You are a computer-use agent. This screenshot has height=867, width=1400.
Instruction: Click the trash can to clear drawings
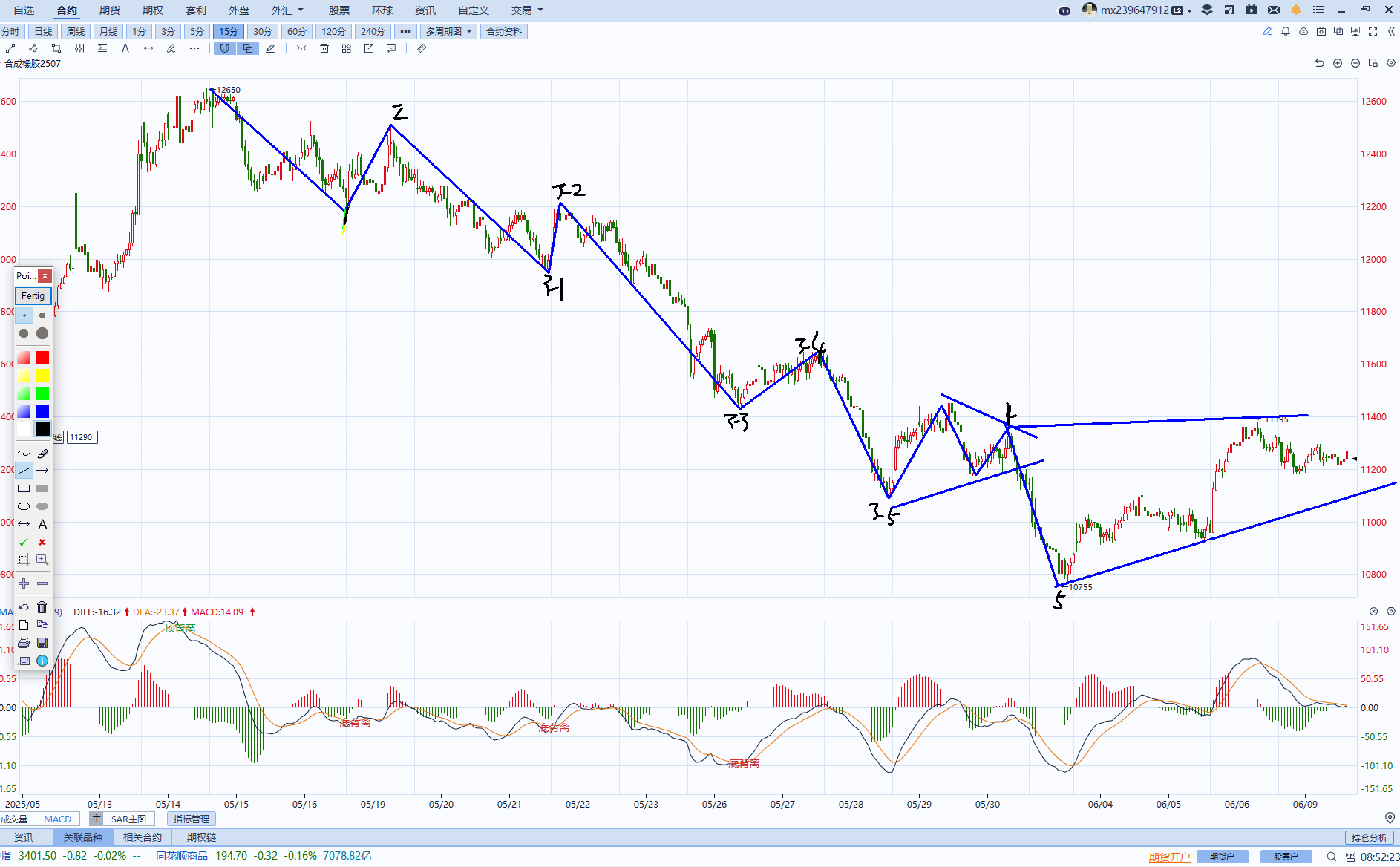coord(42,607)
